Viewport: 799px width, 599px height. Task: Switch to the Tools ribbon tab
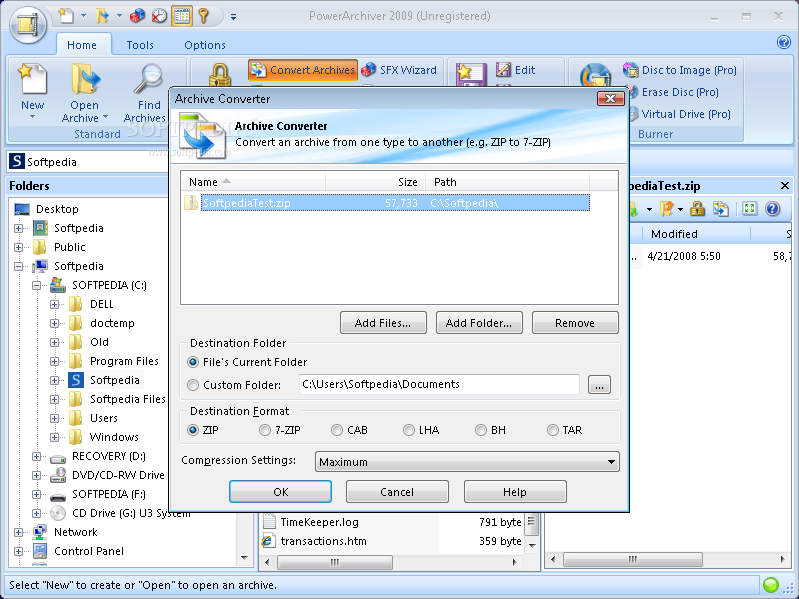click(140, 45)
